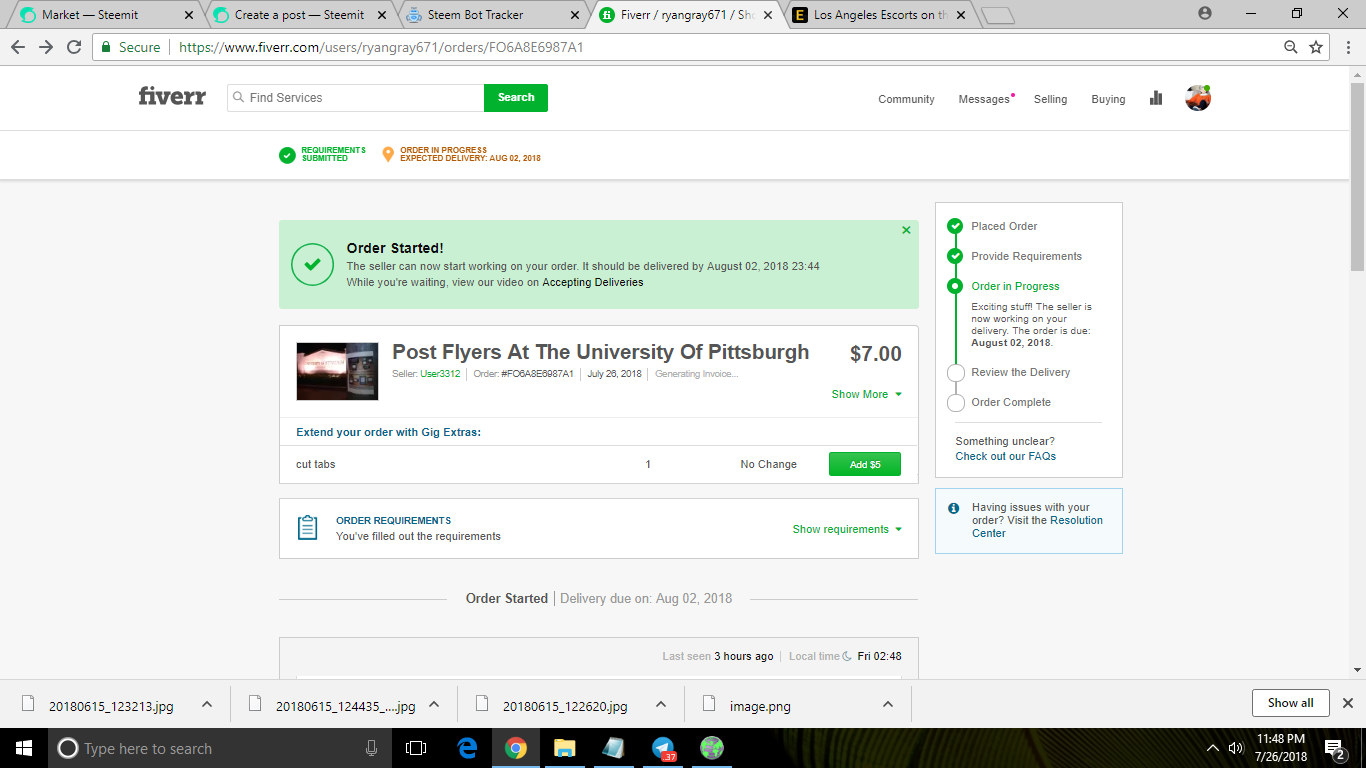Click the info icon next to Resolution Center notice
The width and height of the screenshot is (1366, 768).
pos(954,508)
